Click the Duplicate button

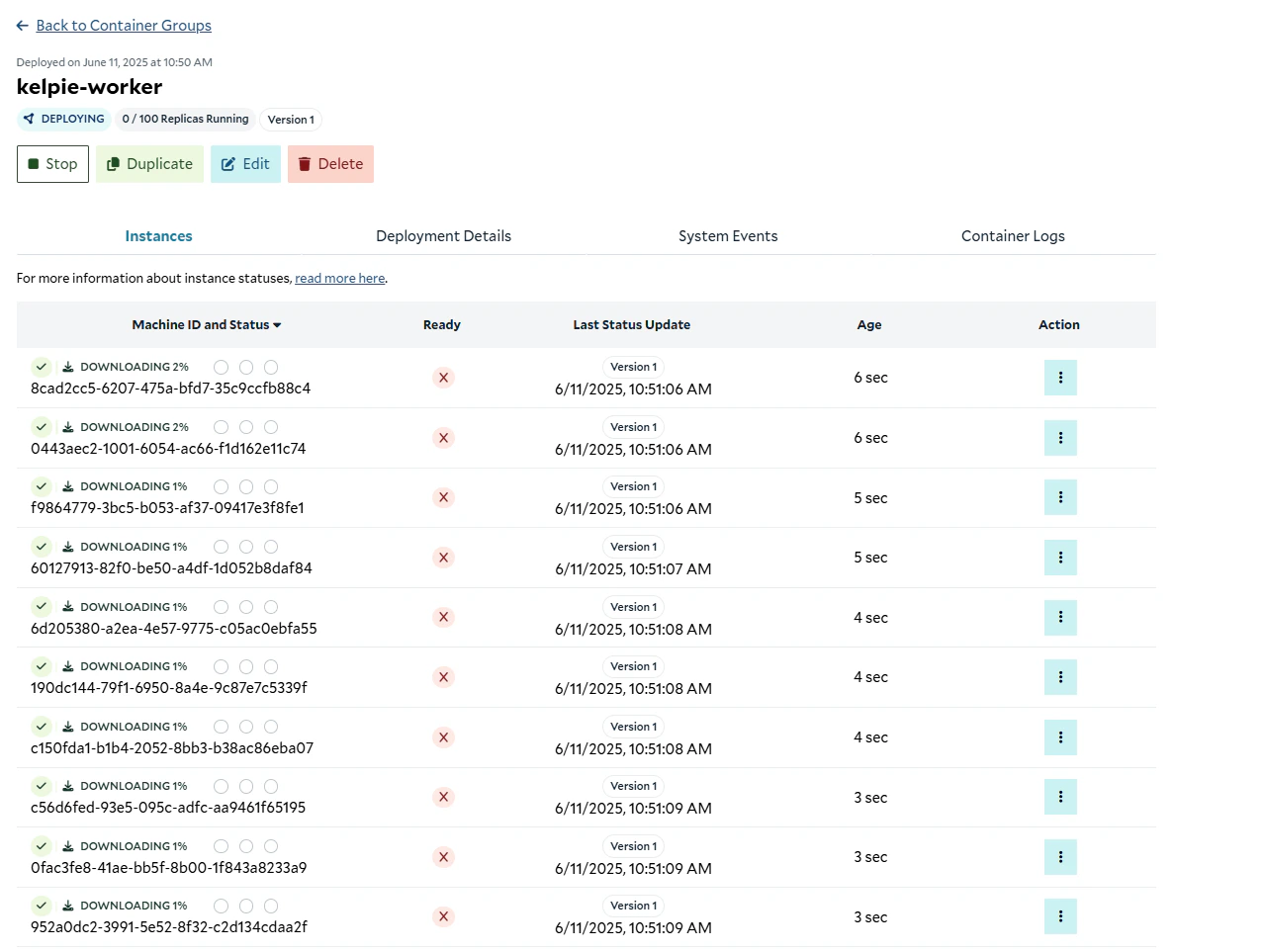point(149,164)
